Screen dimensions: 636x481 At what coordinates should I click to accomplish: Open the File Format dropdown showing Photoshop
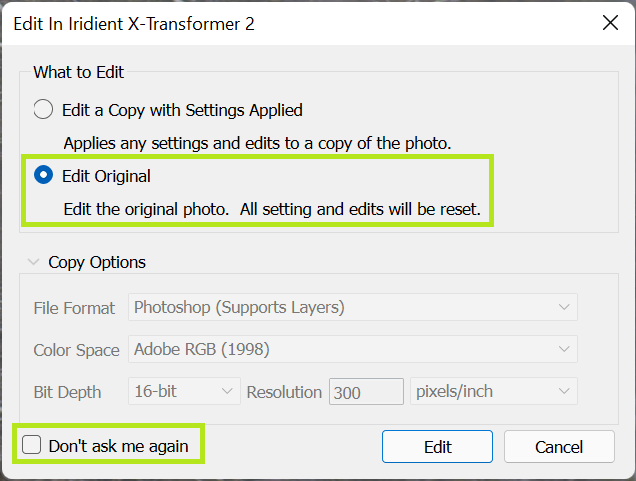pos(354,308)
